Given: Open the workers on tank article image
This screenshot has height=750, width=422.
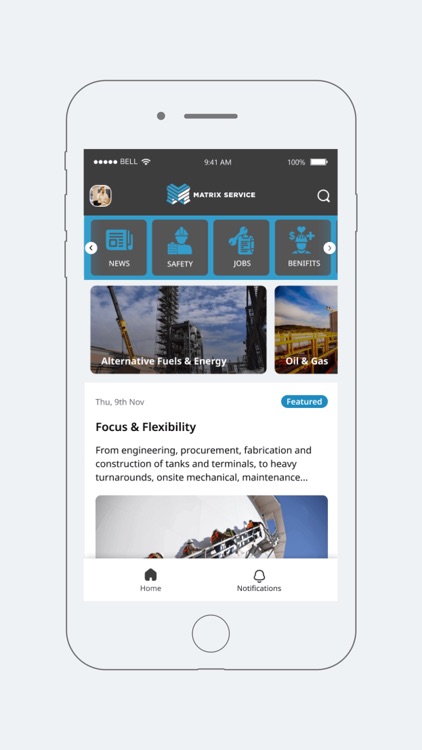Looking at the screenshot, I should 211,527.
